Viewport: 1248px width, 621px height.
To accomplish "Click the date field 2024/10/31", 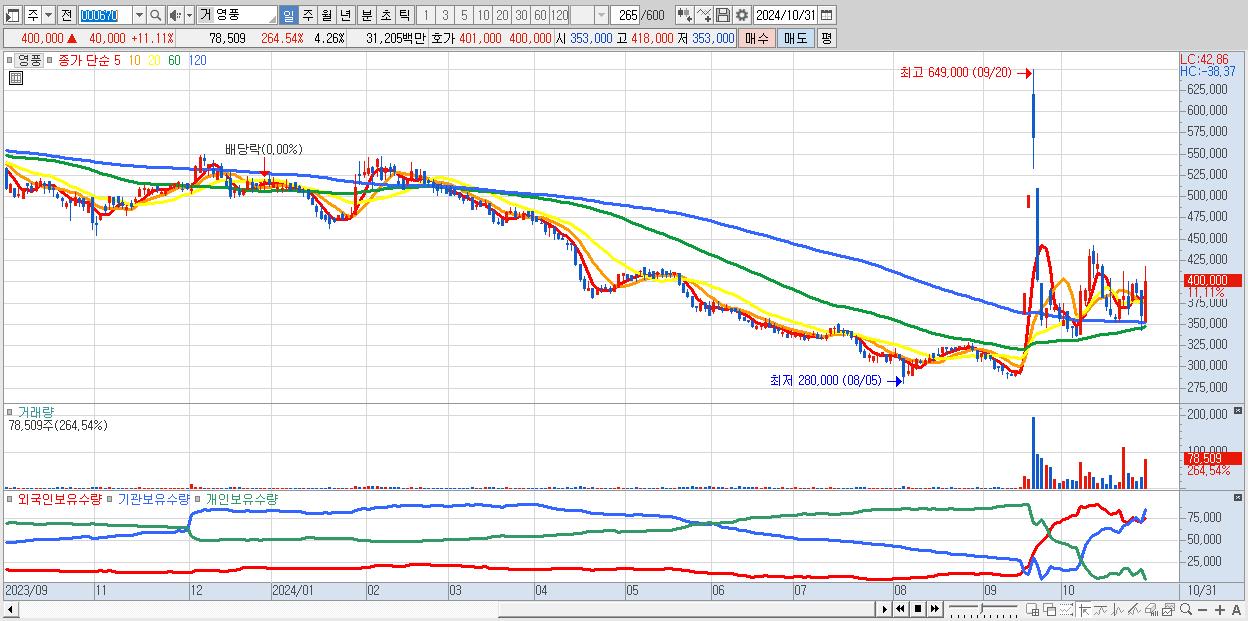I will click(785, 15).
